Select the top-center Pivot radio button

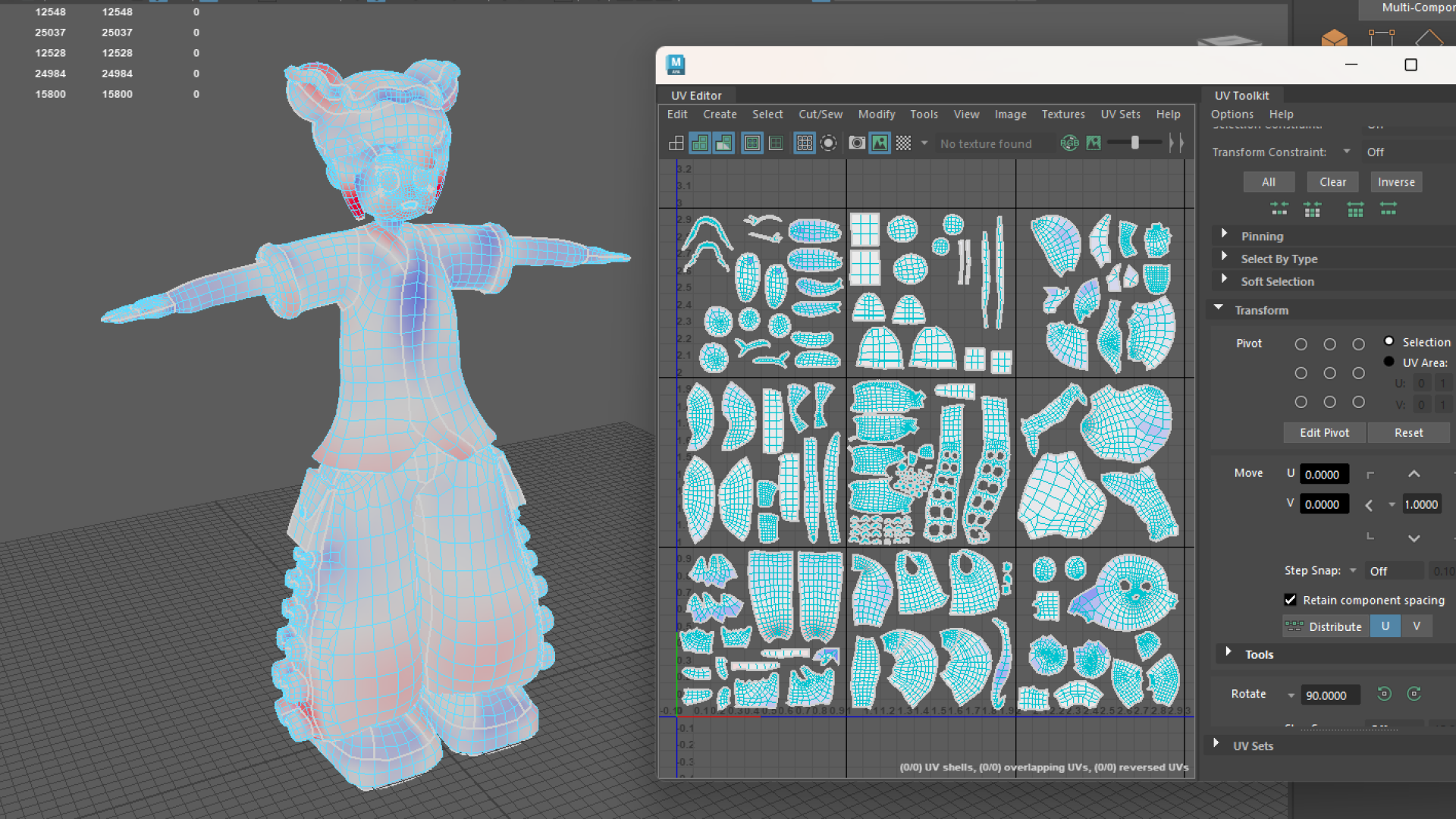point(1330,344)
